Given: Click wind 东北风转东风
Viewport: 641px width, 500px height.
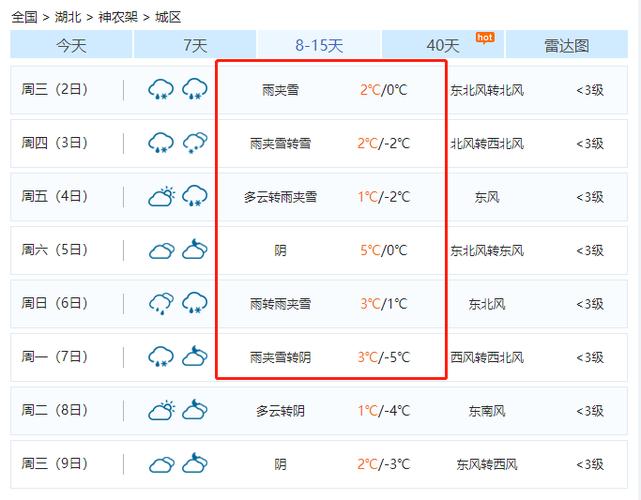Looking at the screenshot, I should click(487, 251).
